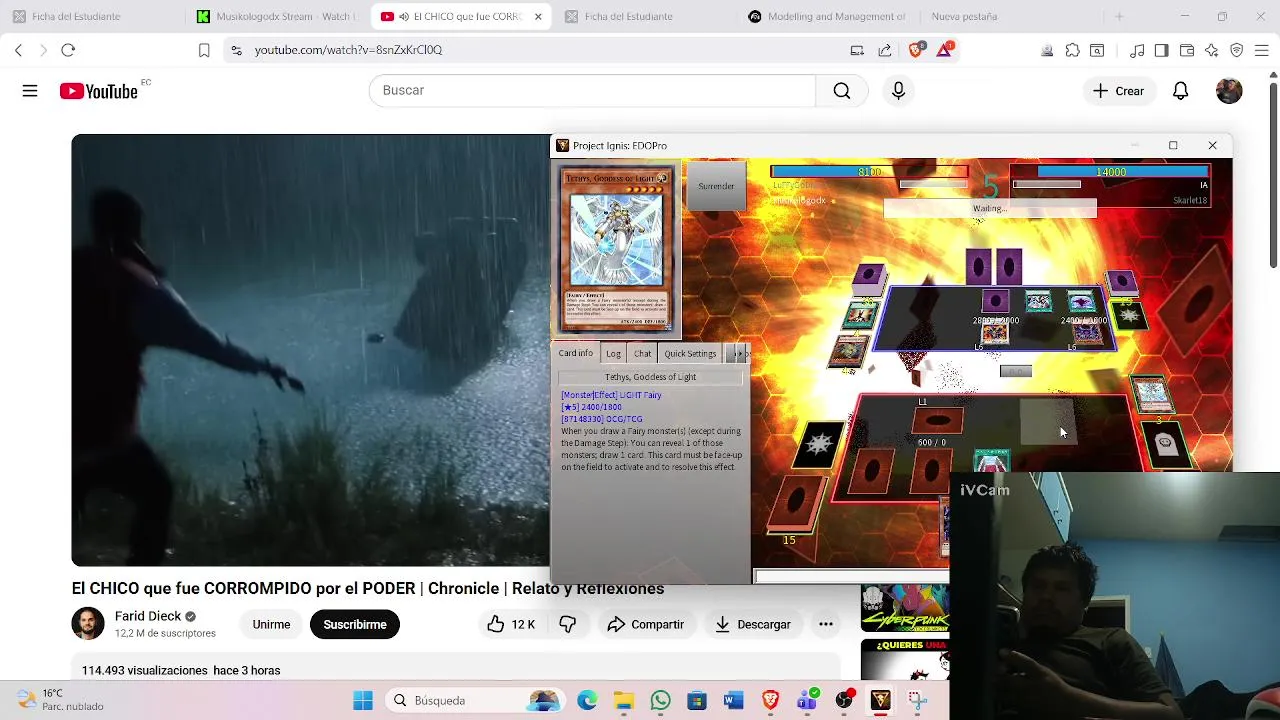
Task: Click the playing YouTube video frame
Action: (310, 350)
